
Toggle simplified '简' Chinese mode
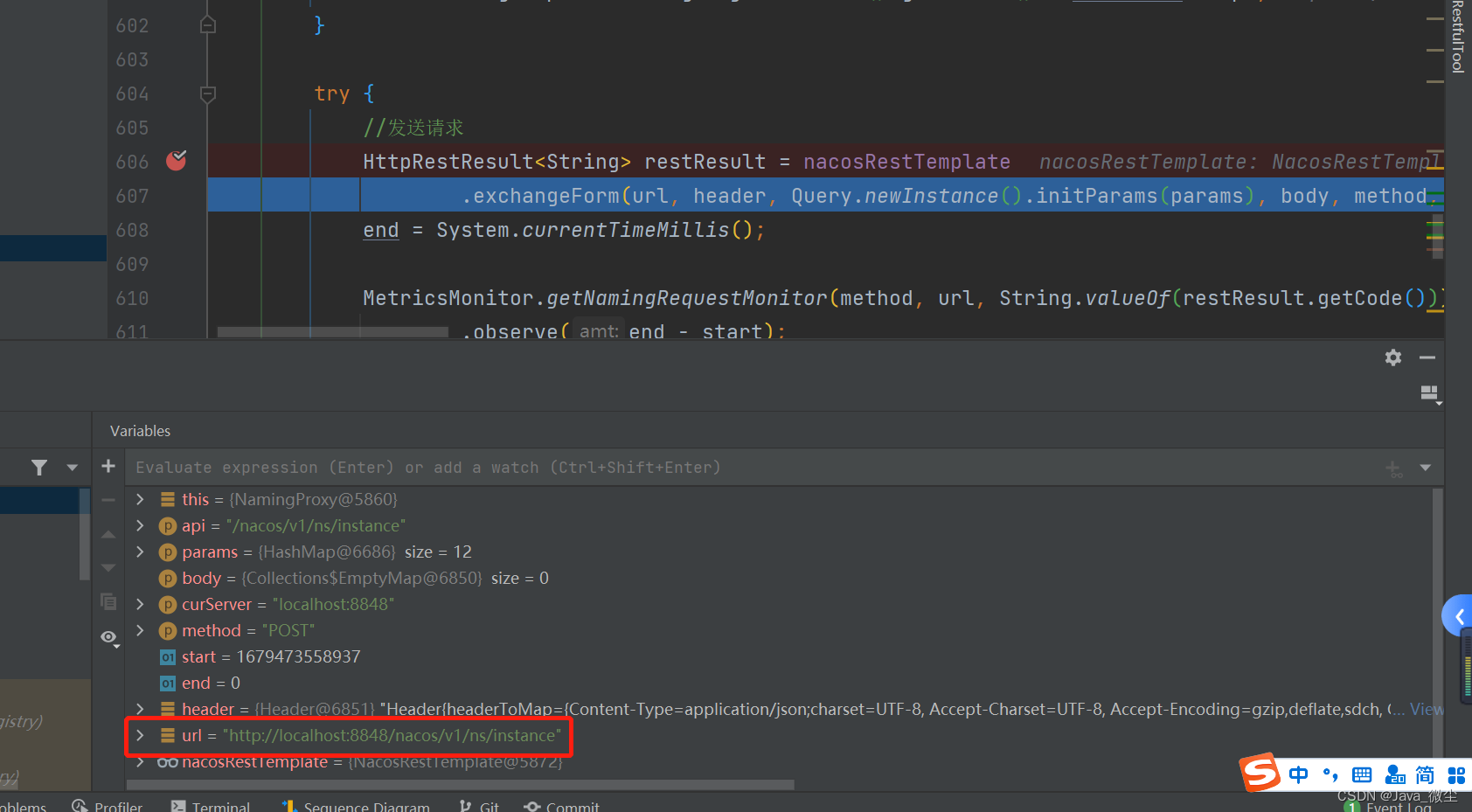tap(1425, 774)
